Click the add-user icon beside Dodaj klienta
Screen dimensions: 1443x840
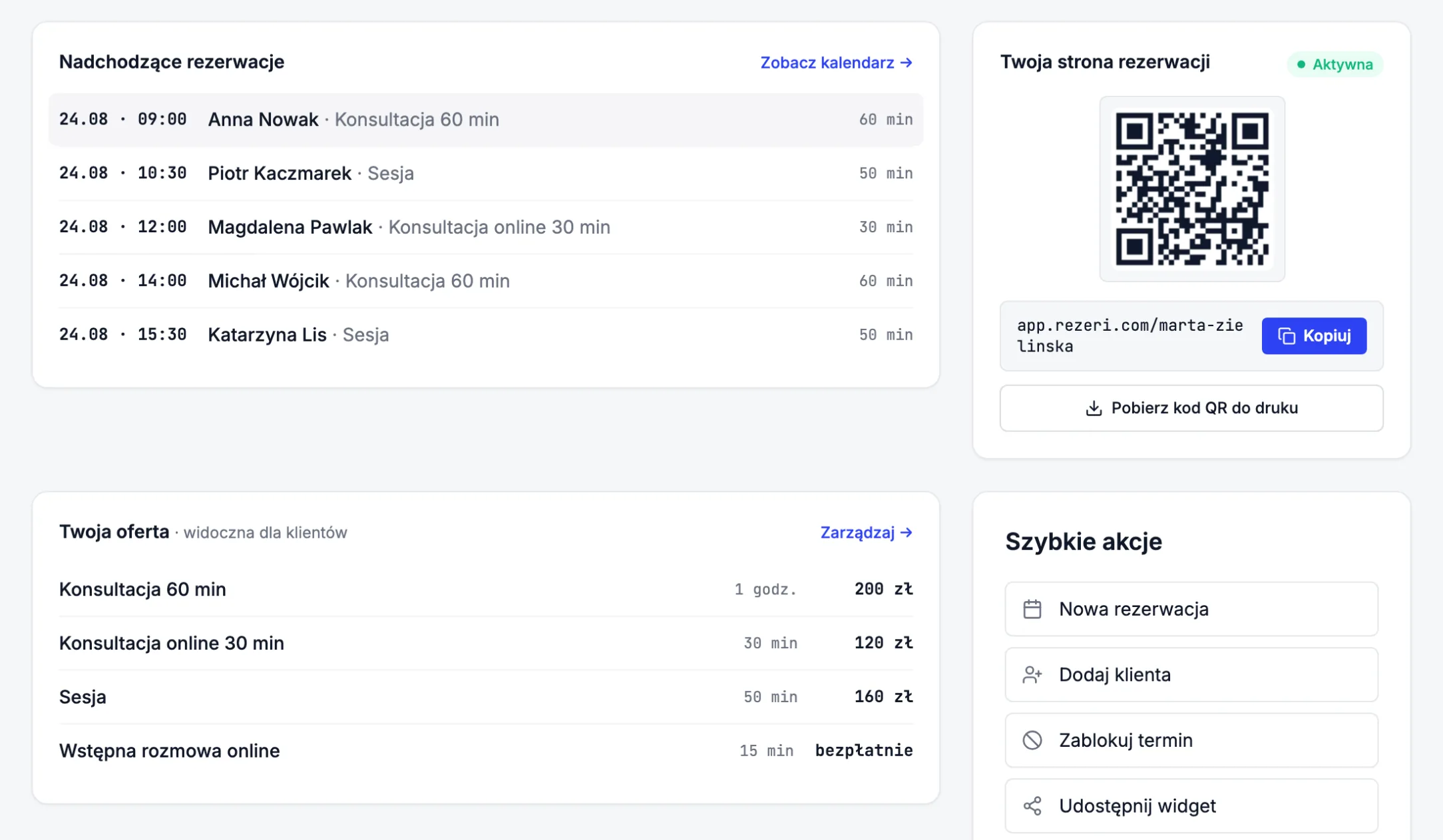[1032, 675]
